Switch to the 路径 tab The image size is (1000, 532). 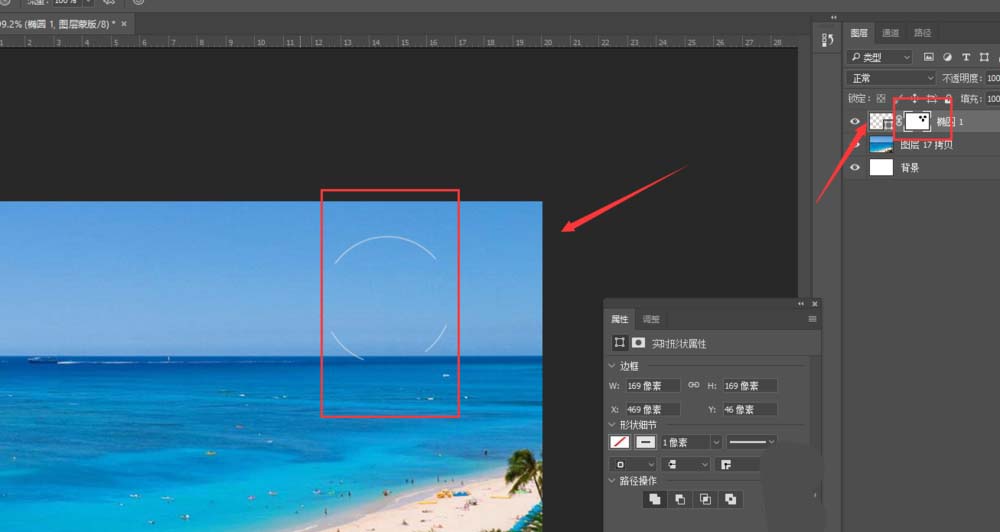[x=922, y=33]
